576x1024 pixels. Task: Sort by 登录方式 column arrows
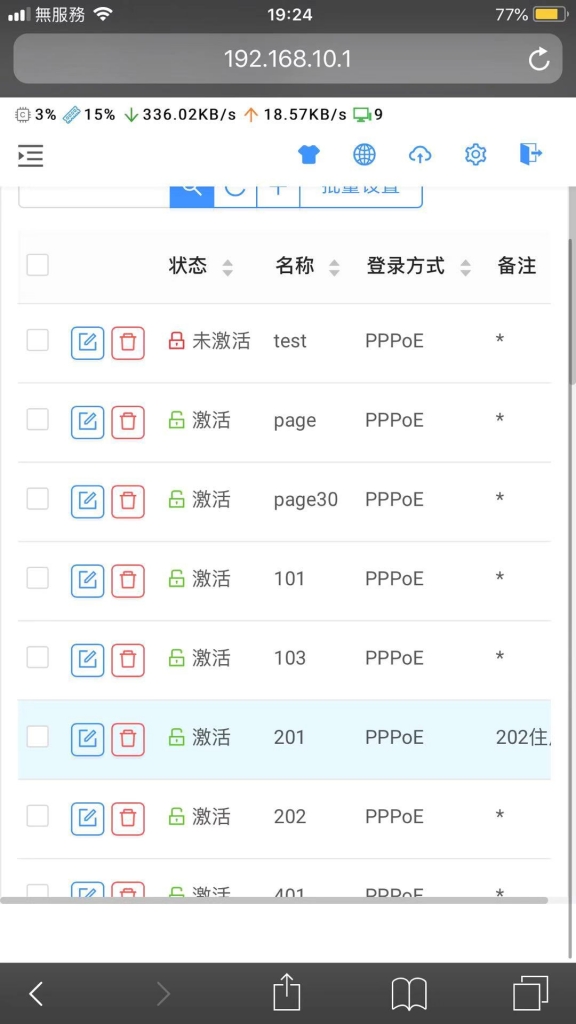click(x=466, y=267)
